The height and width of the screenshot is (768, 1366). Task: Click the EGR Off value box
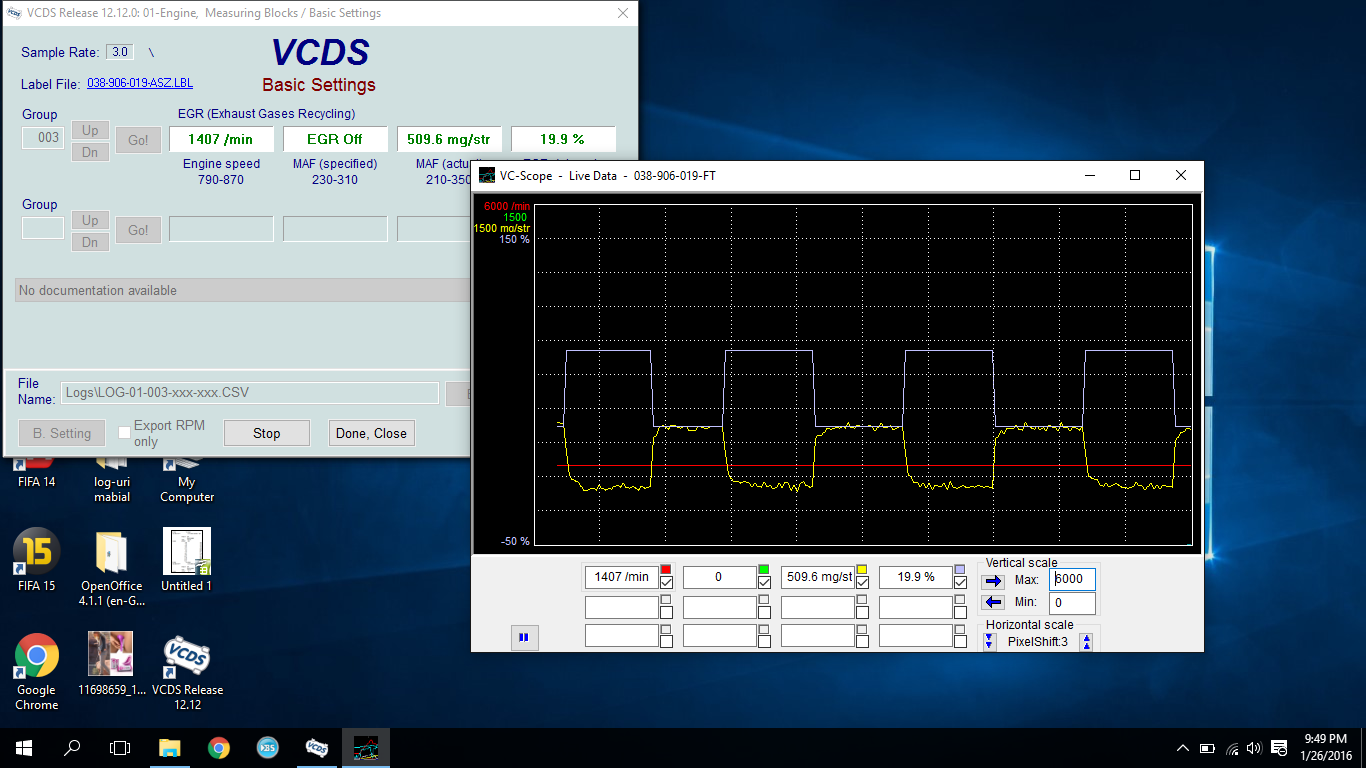tap(335, 139)
